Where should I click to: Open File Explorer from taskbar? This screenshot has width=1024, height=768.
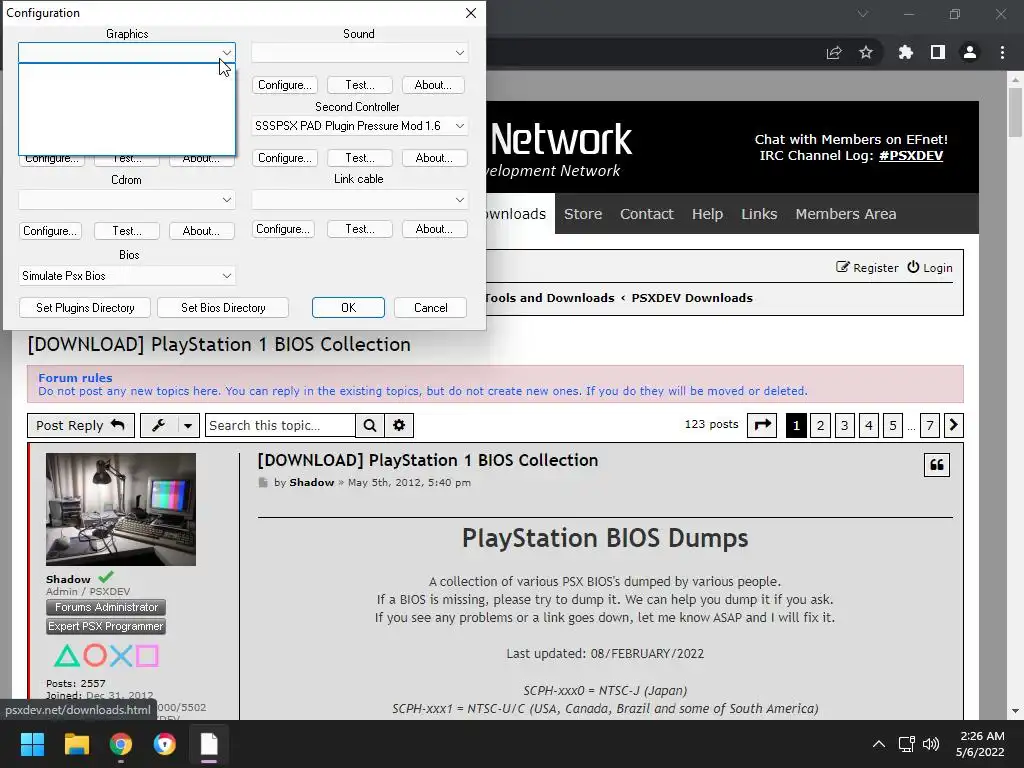pos(76,744)
